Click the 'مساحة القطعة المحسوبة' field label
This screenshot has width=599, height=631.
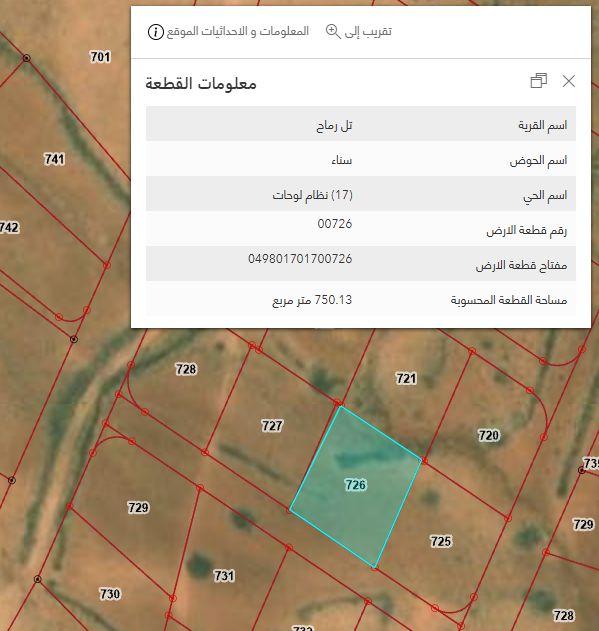coord(509,300)
